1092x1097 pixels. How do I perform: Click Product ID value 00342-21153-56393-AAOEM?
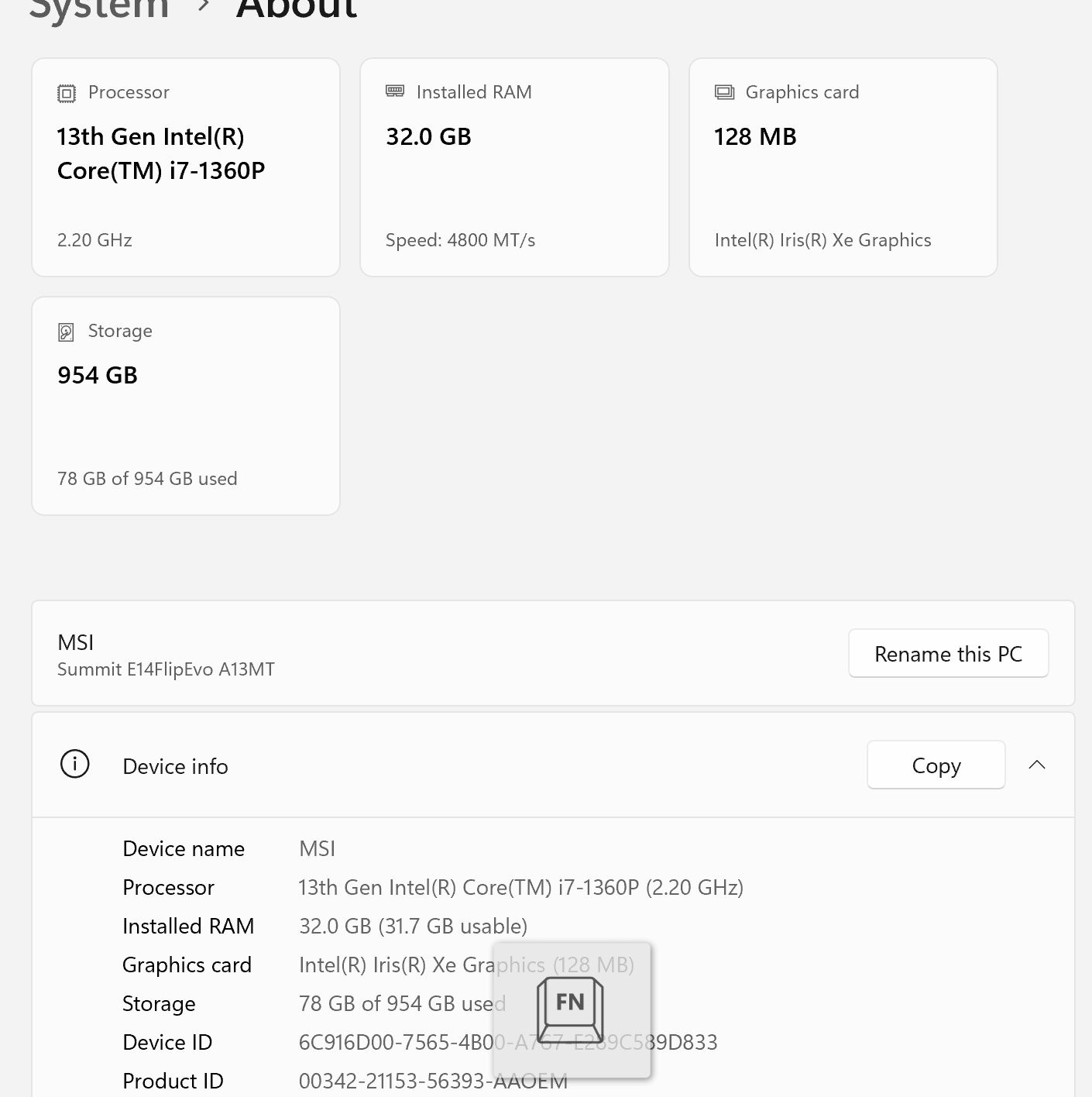click(x=433, y=1081)
